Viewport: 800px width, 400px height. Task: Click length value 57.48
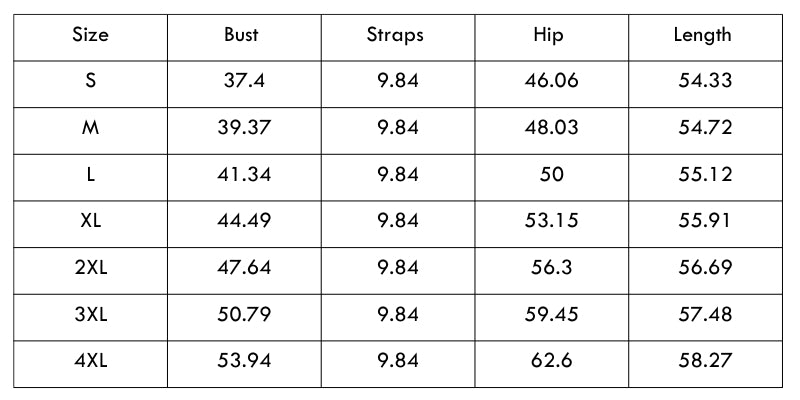click(705, 315)
